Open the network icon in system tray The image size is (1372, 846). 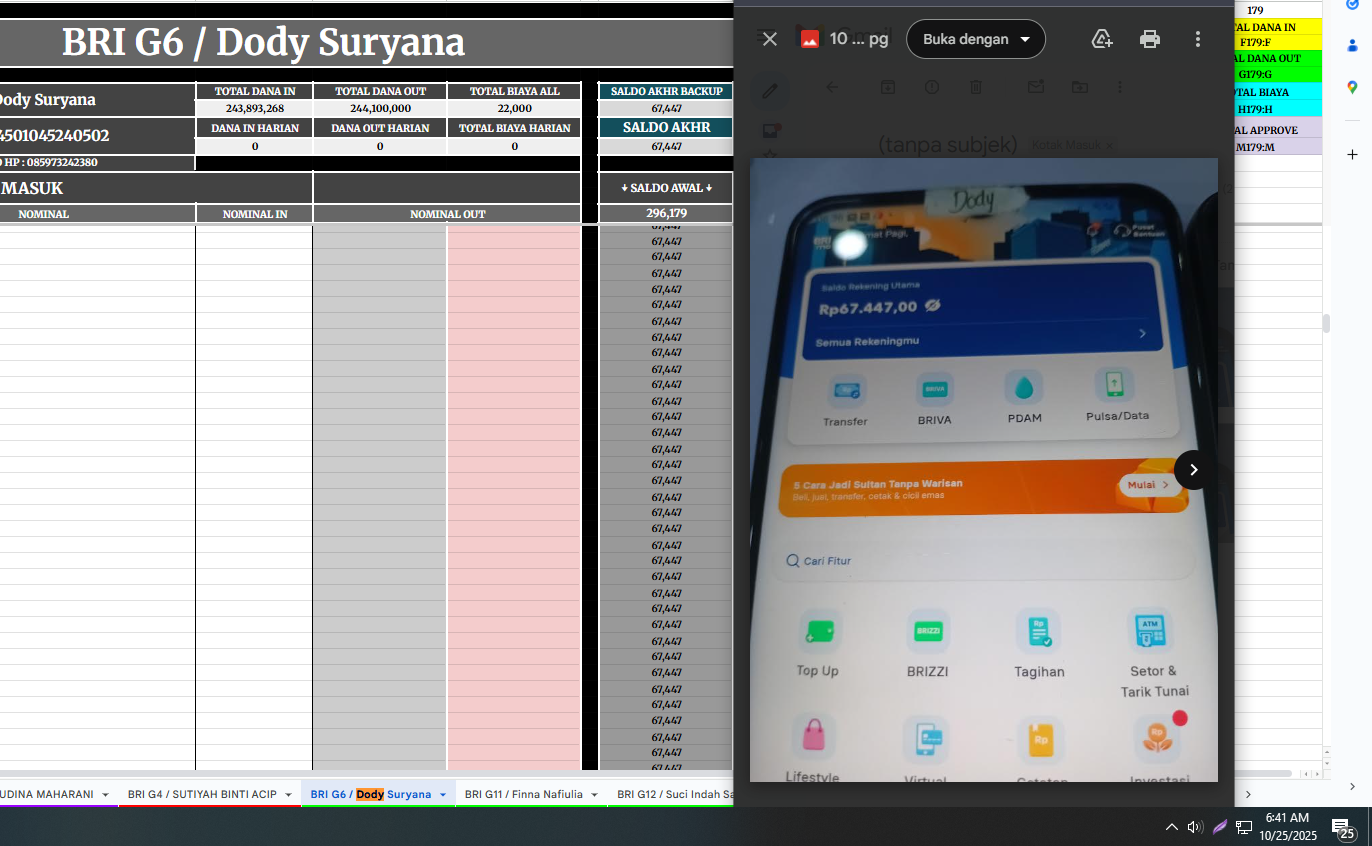coord(1244,827)
